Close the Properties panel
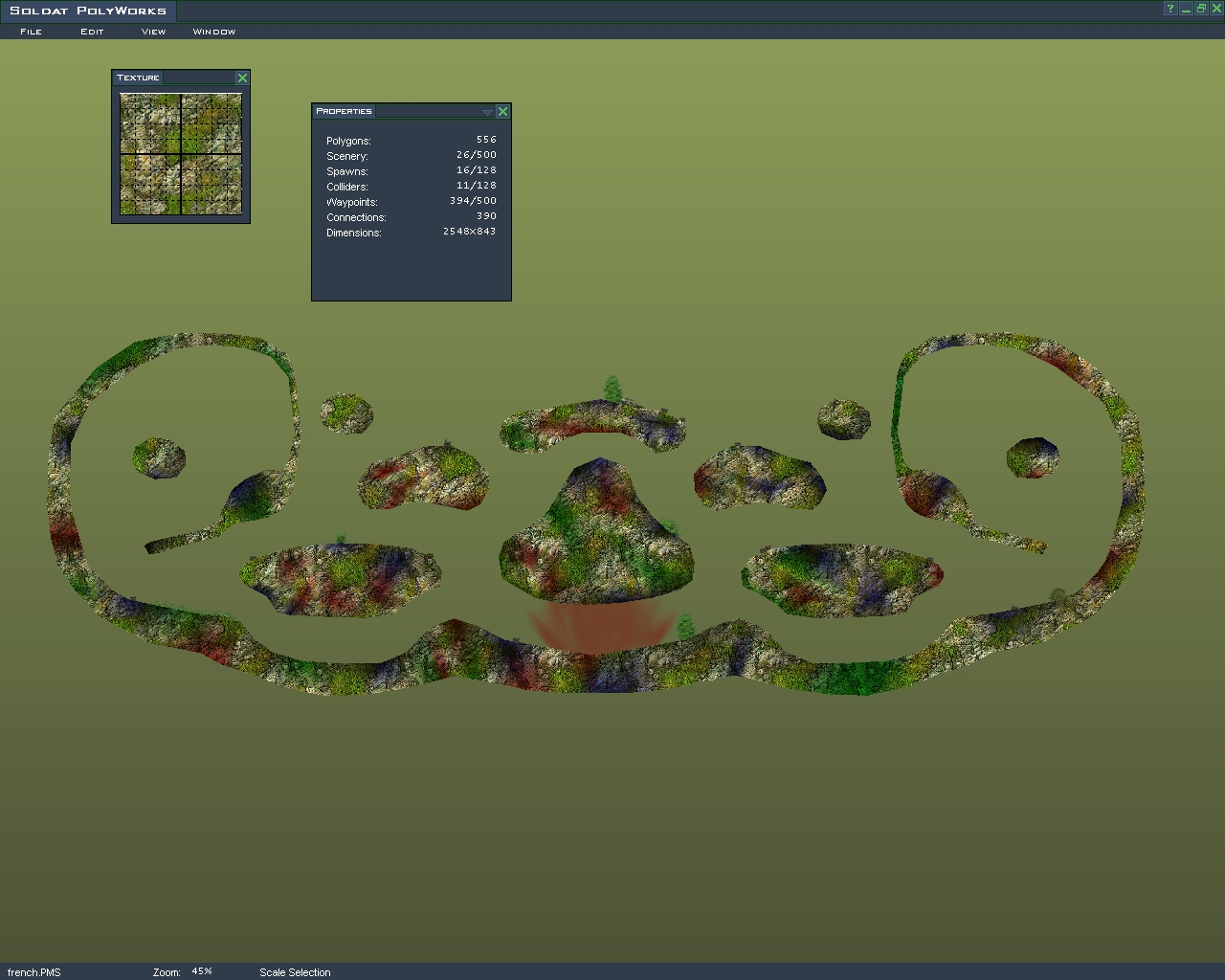The width and height of the screenshot is (1225, 980). (x=502, y=112)
